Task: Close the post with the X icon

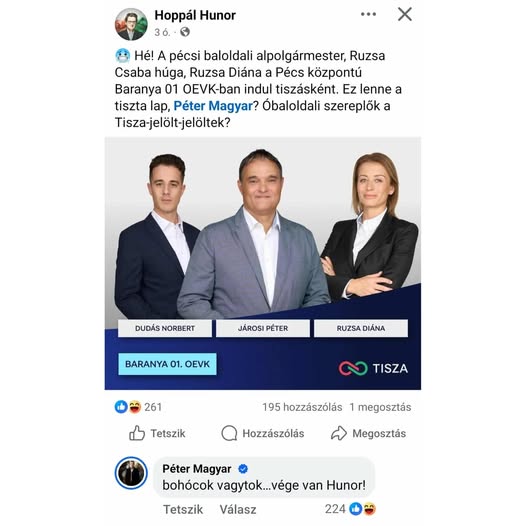Action: tap(405, 14)
